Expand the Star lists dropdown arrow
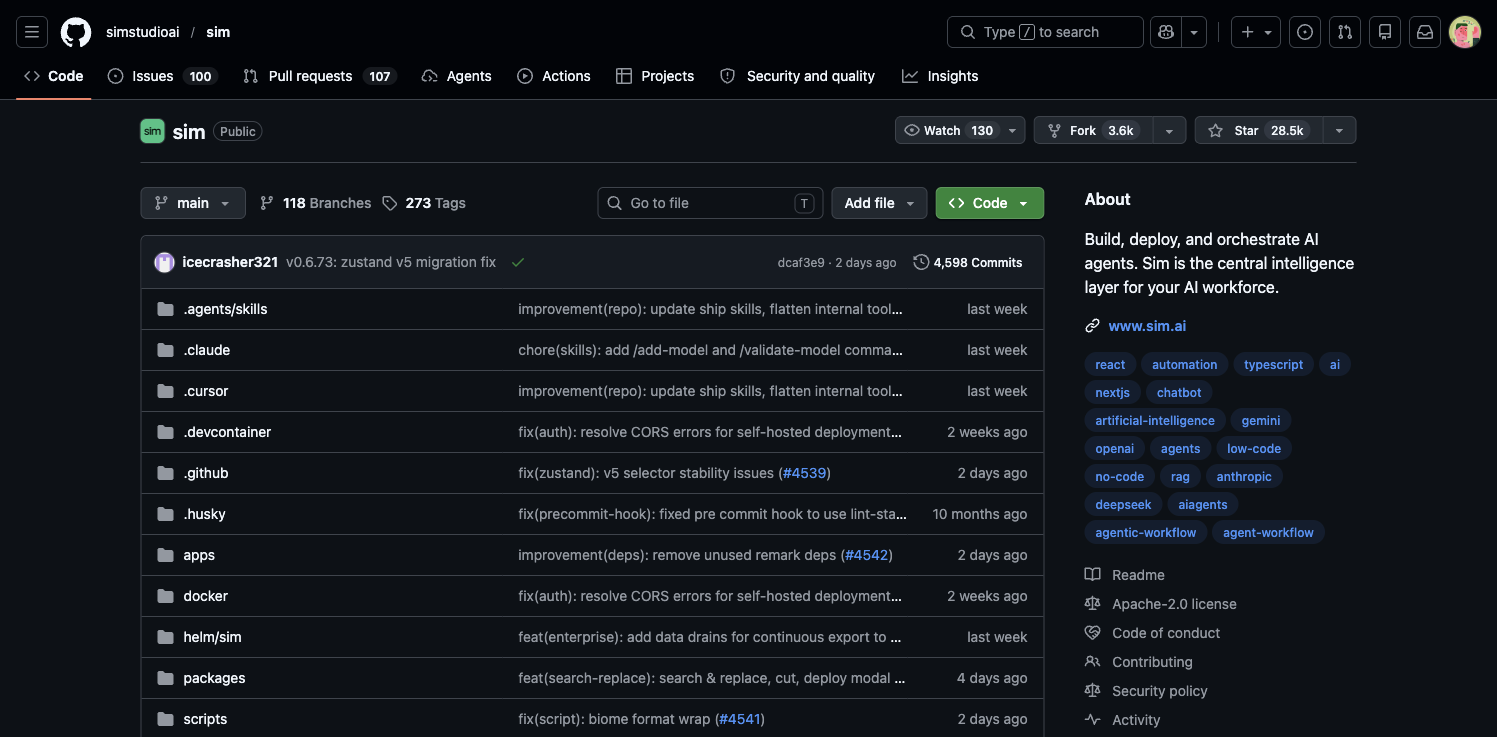Screen dimensions: 1497x737 [1339, 131]
